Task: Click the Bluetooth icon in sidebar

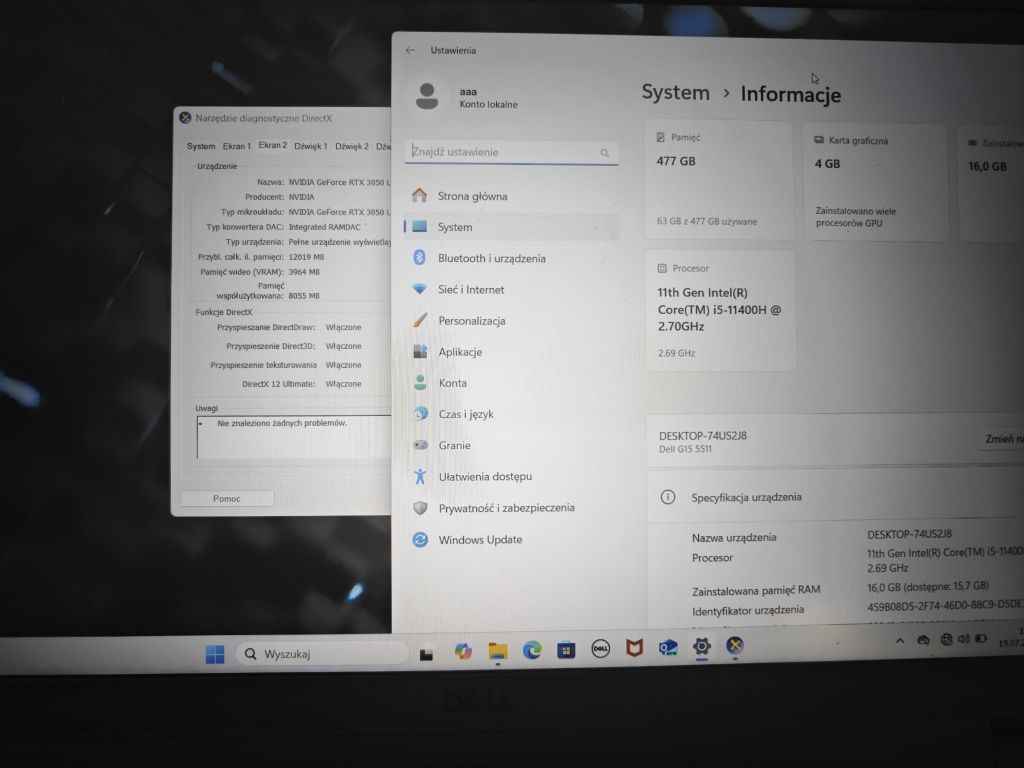Action: [420, 257]
